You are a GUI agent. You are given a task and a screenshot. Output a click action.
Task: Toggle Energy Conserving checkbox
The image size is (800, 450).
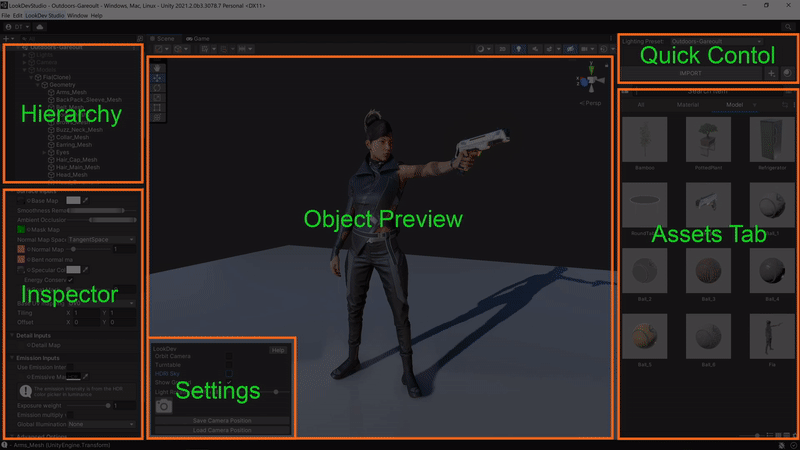[70, 280]
